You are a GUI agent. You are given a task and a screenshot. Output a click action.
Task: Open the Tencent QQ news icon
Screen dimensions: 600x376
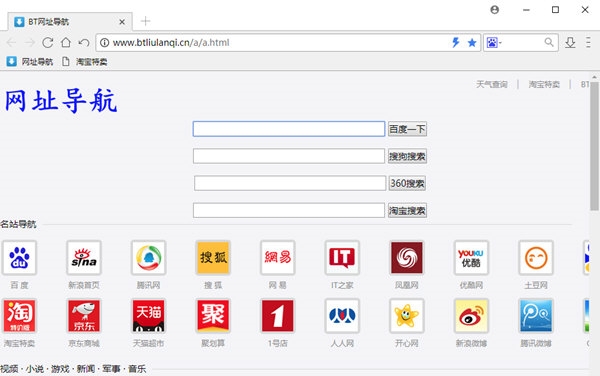(148, 257)
